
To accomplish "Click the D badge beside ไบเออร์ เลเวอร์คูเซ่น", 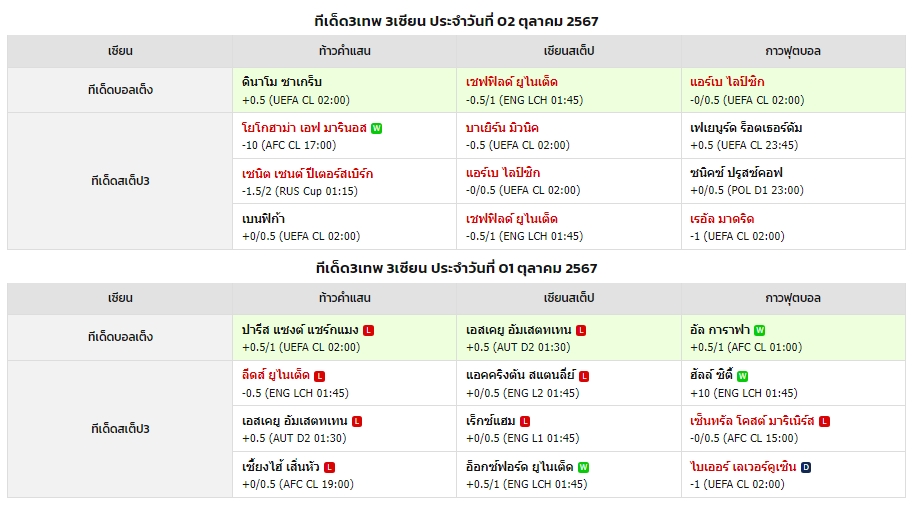I will (806, 467).
